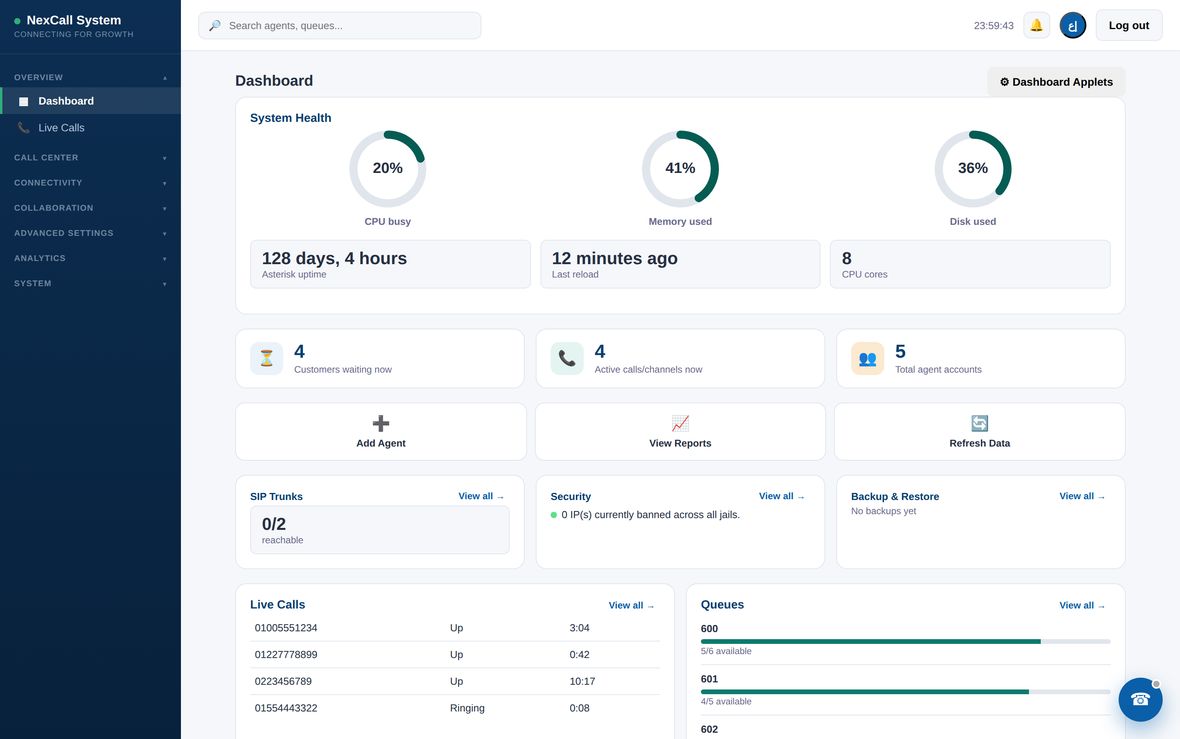Click the queue 600 availability bar
The image size is (1180, 739).
[x=905, y=641]
